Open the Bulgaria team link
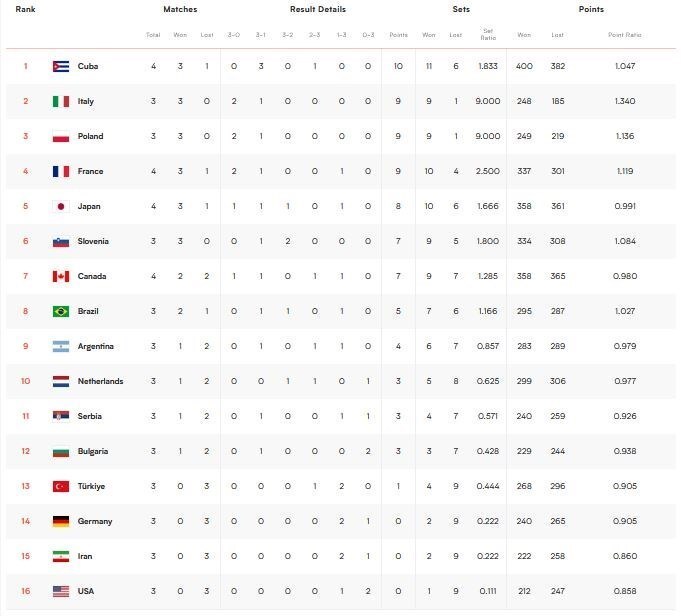The image size is (681, 616). tap(93, 451)
